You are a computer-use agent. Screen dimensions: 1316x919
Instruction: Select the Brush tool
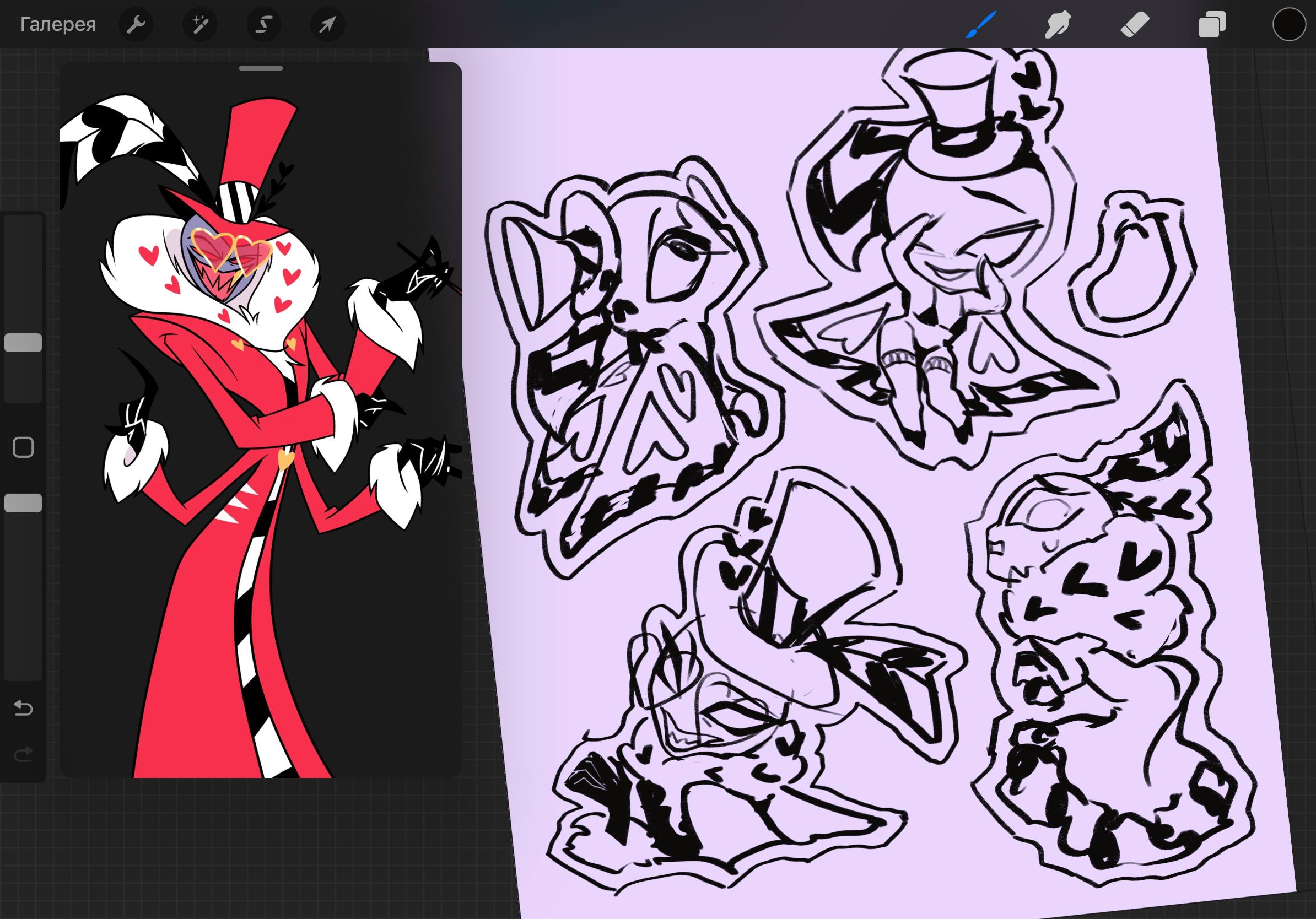coord(981,25)
